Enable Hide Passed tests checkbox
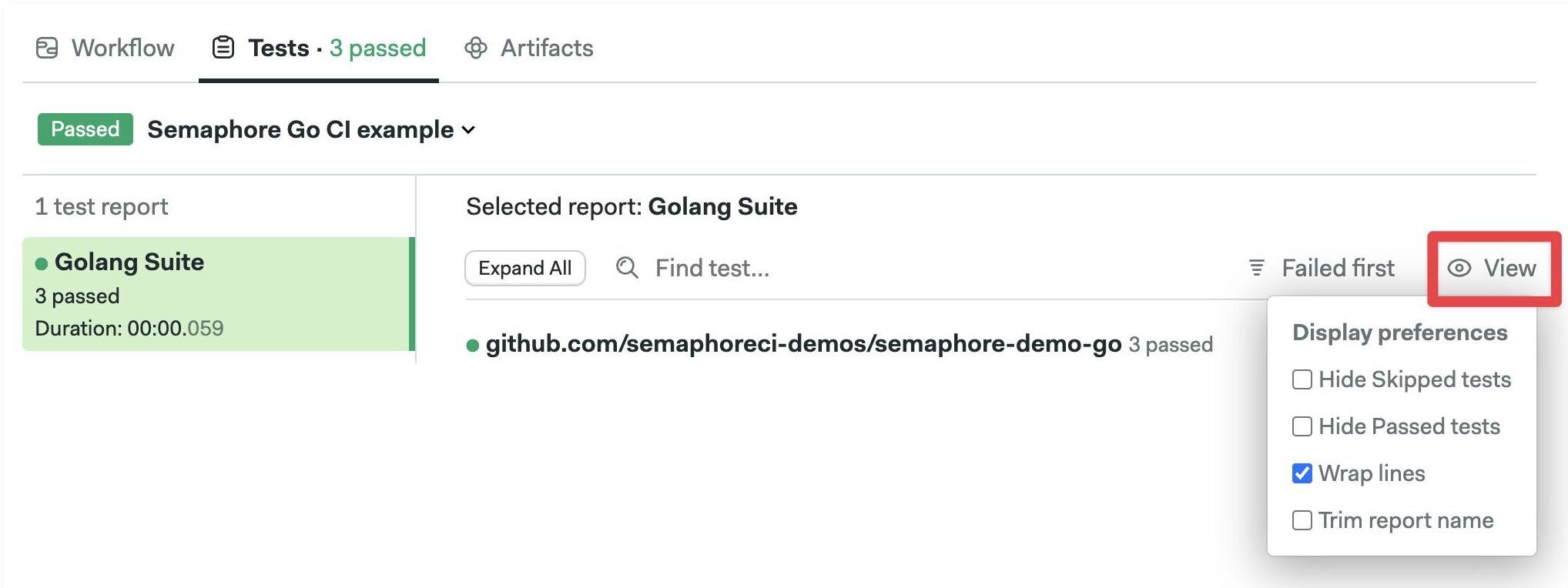1568x588 pixels. point(1302,426)
